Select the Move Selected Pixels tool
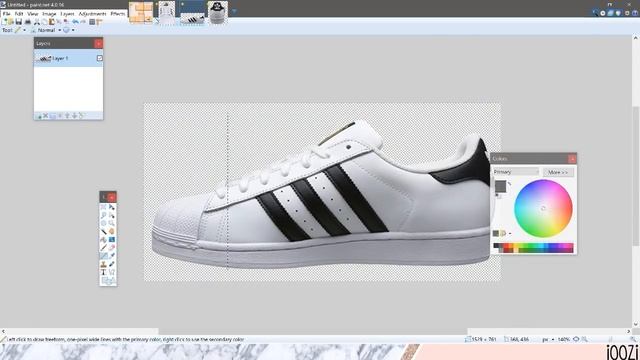The image size is (640, 360). (x=111, y=207)
